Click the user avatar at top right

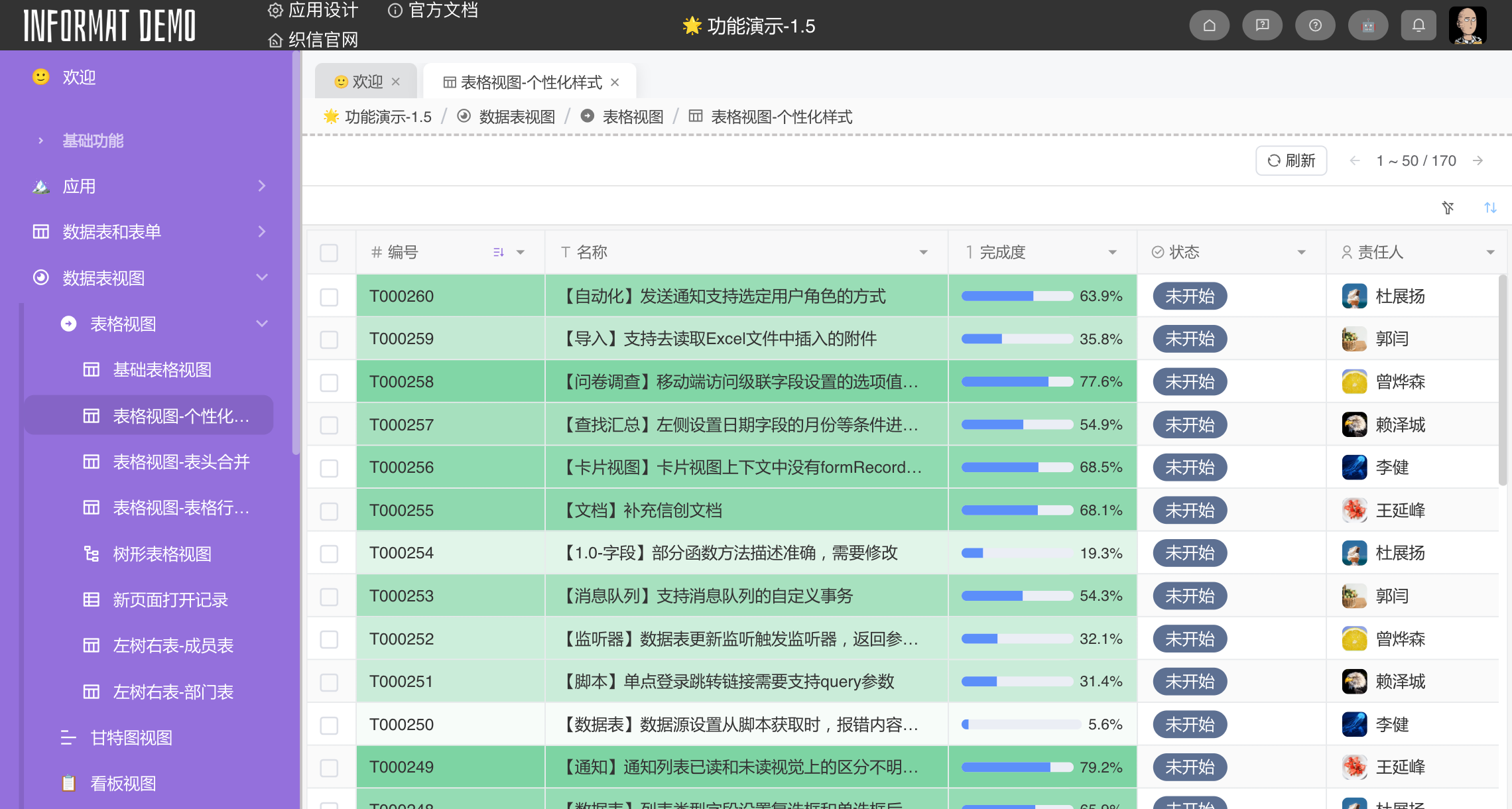(x=1468, y=25)
